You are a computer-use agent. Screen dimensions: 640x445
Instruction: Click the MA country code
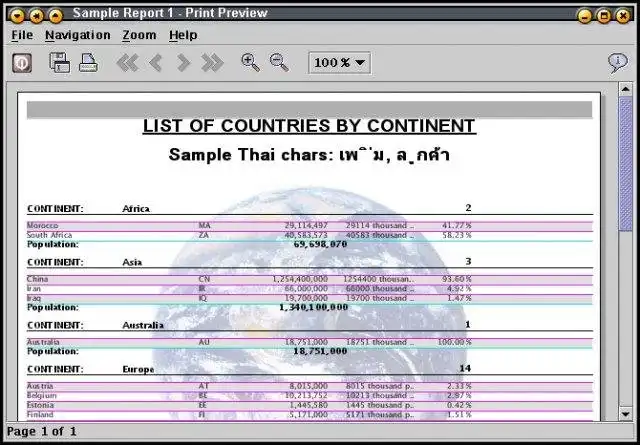[x=204, y=225]
